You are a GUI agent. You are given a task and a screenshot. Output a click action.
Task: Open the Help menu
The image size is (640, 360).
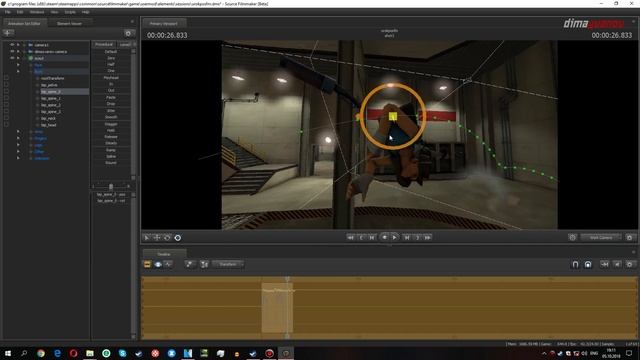[x=85, y=12]
